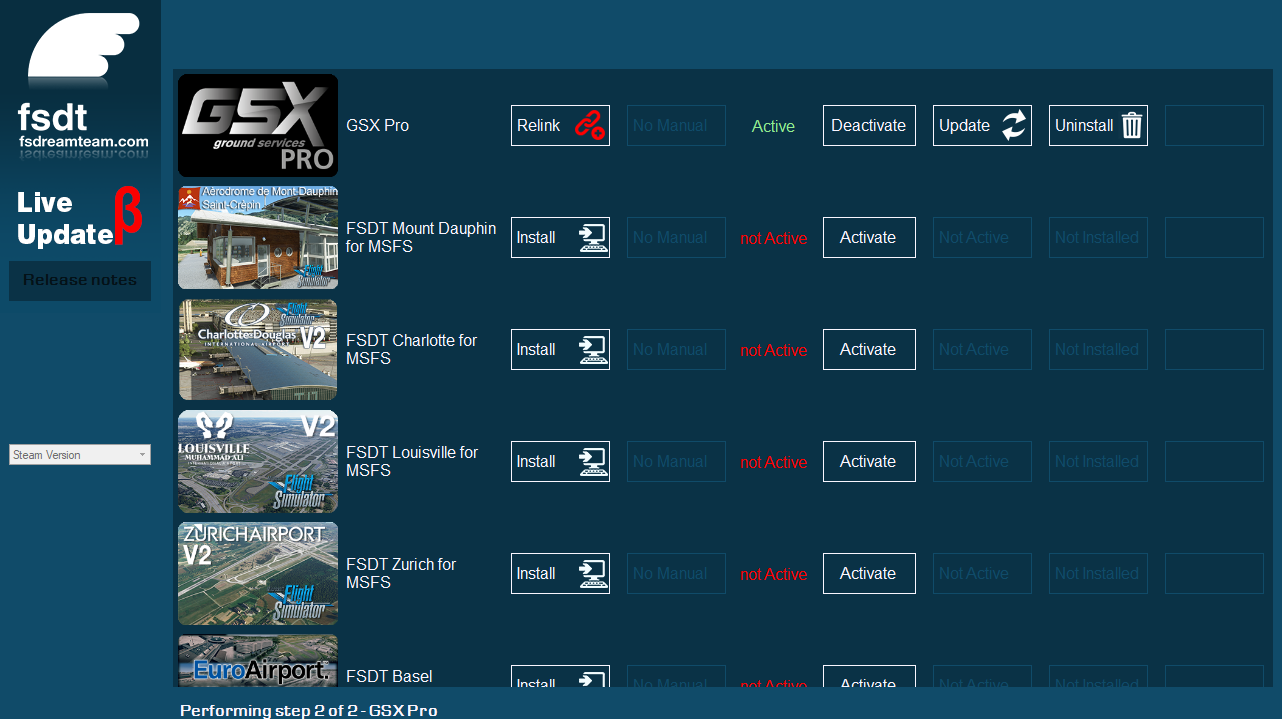Click the empty last box in GSX Pro row

click(1214, 126)
